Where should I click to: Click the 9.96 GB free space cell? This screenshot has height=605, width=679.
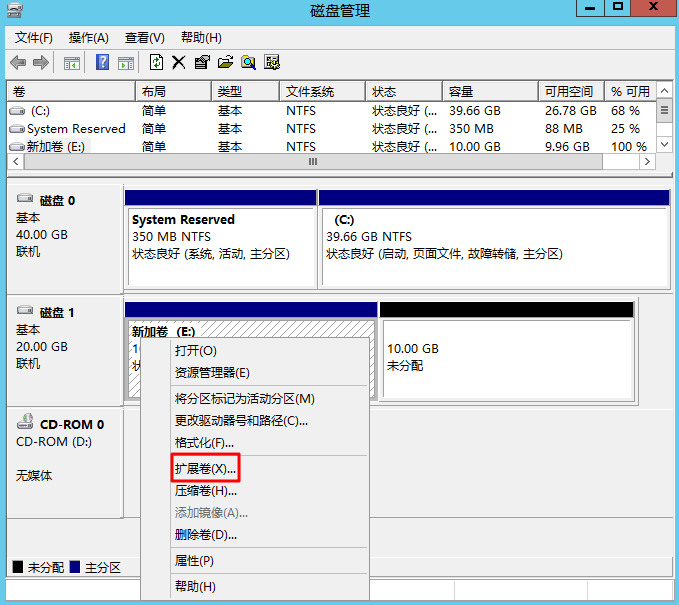click(x=567, y=147)
